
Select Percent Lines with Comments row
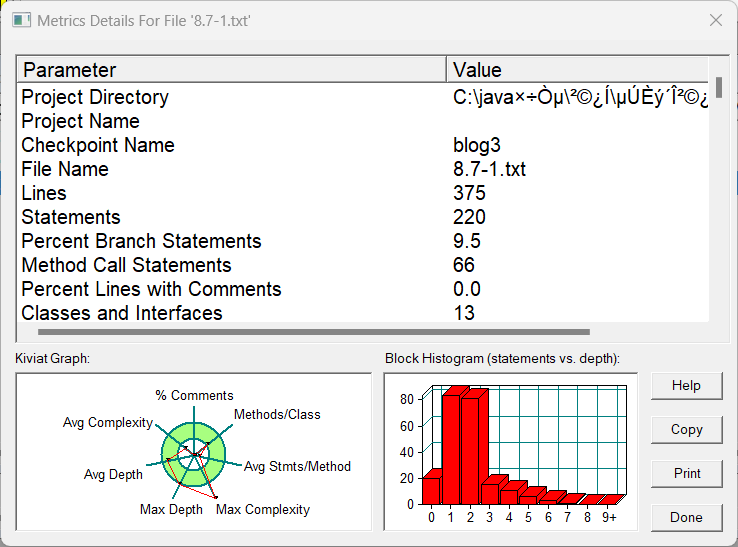point(362,290)
